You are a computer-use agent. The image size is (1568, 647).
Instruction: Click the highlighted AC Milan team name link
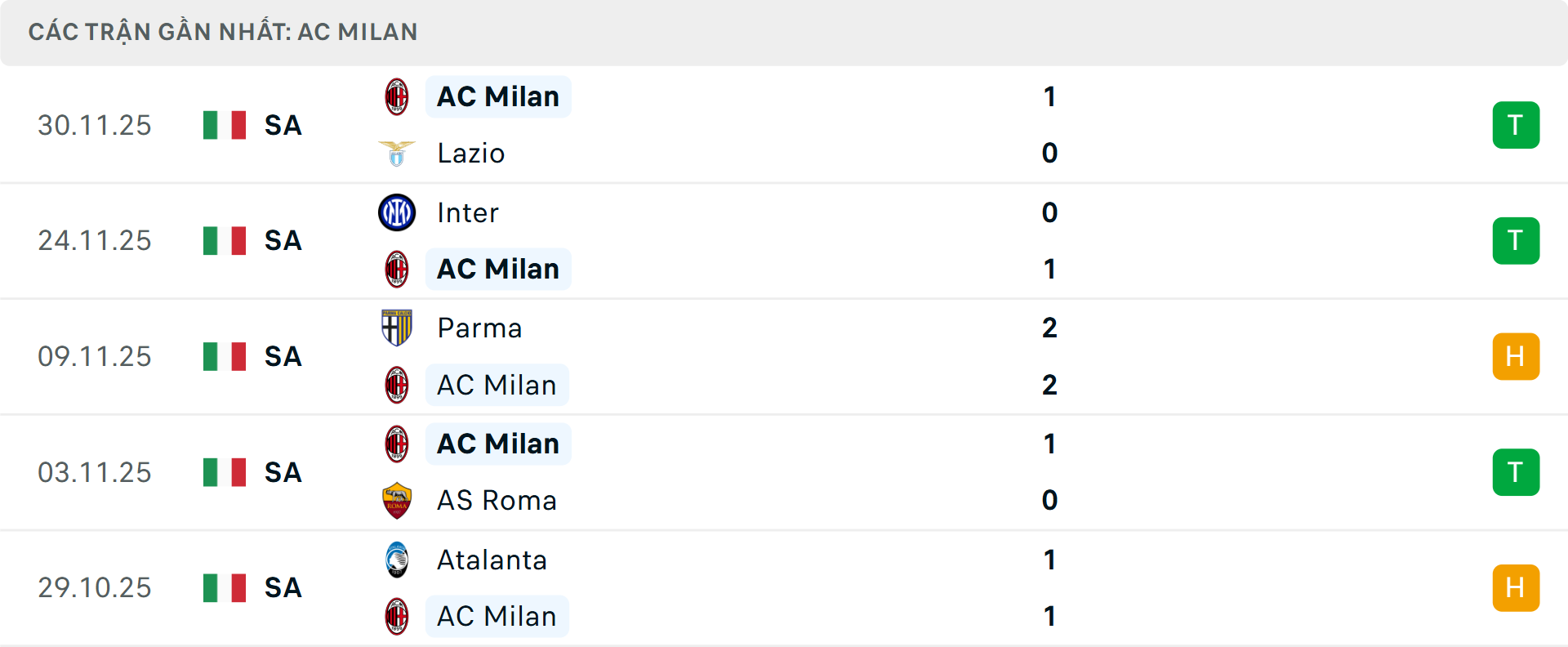click(x=498, y=96)
